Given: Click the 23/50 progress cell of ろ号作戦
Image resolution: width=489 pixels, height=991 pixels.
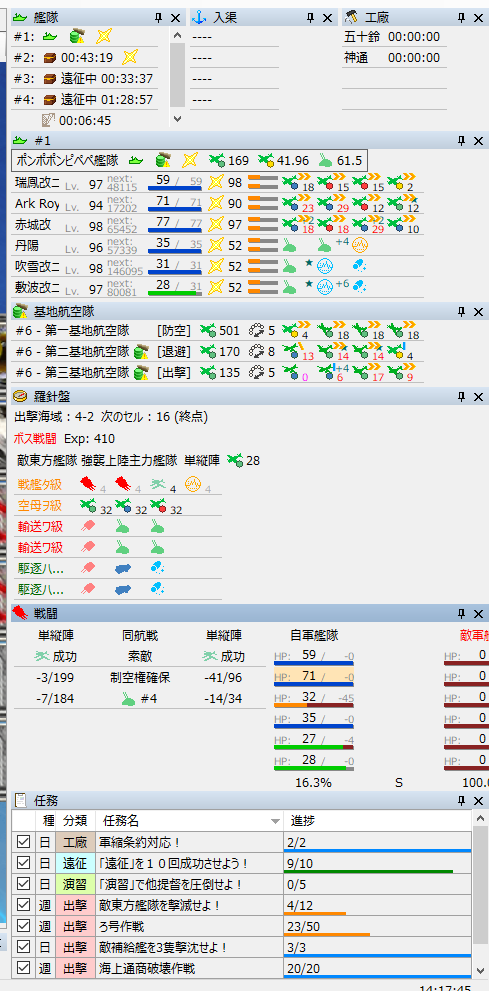Looking at the screenshot, I should [377, 926].
